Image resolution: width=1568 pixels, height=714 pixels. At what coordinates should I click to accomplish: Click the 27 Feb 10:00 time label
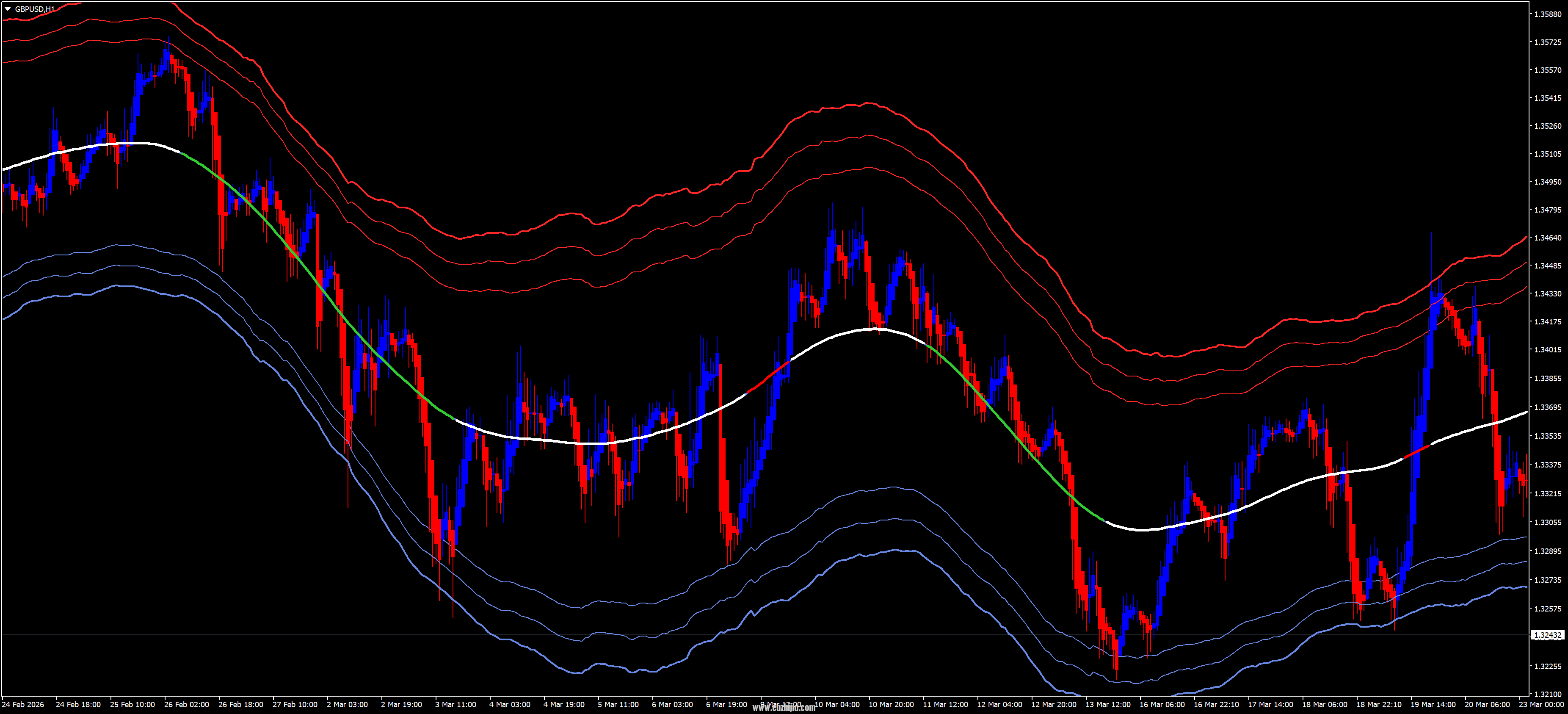[295, 704]
